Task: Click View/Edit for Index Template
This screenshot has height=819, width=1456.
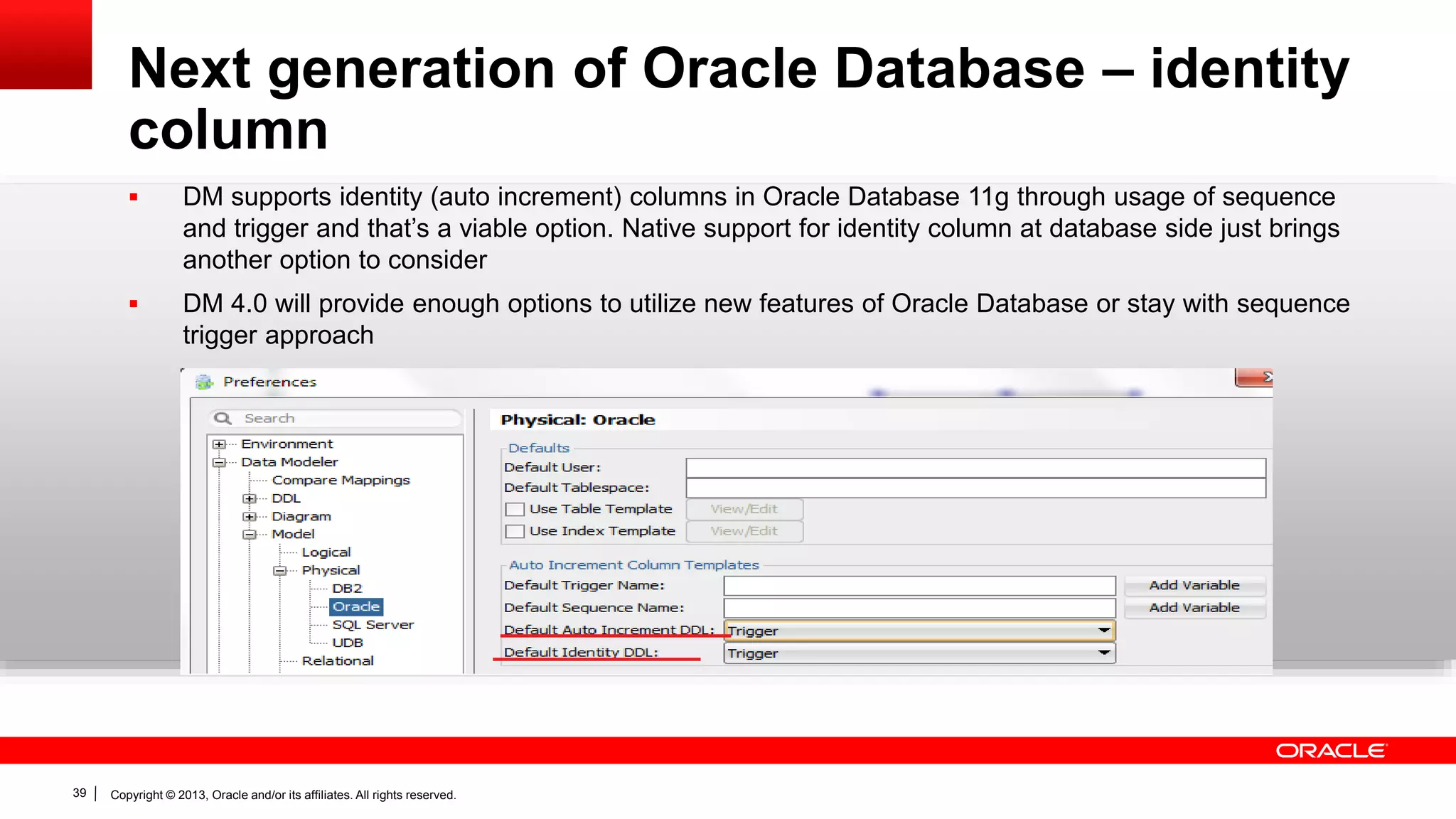Action: point(744,531)
